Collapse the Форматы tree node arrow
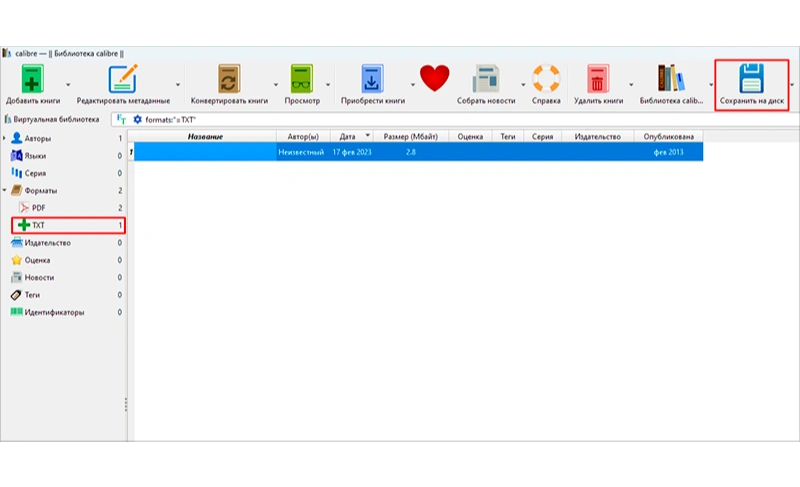The height and width of the screenshot is (487, 800). tap(5, 190)
